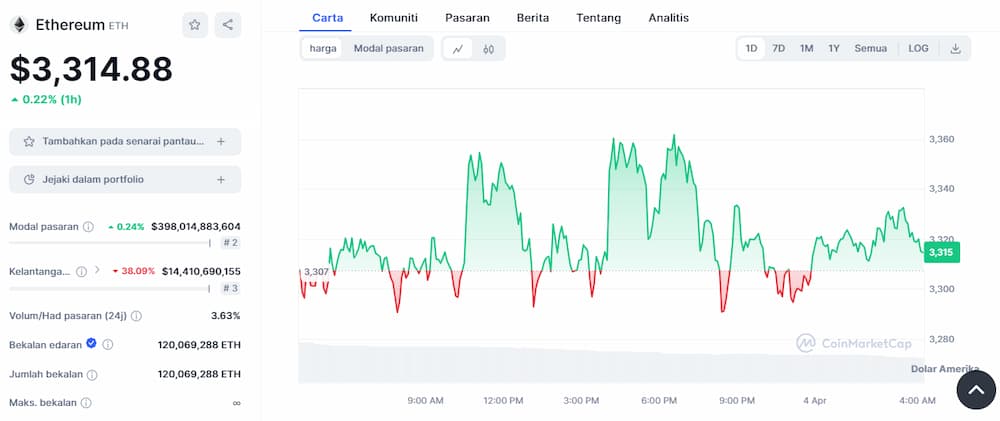Select 1D time range
This screenshot has width=1000, height=421.
point(751,48)
